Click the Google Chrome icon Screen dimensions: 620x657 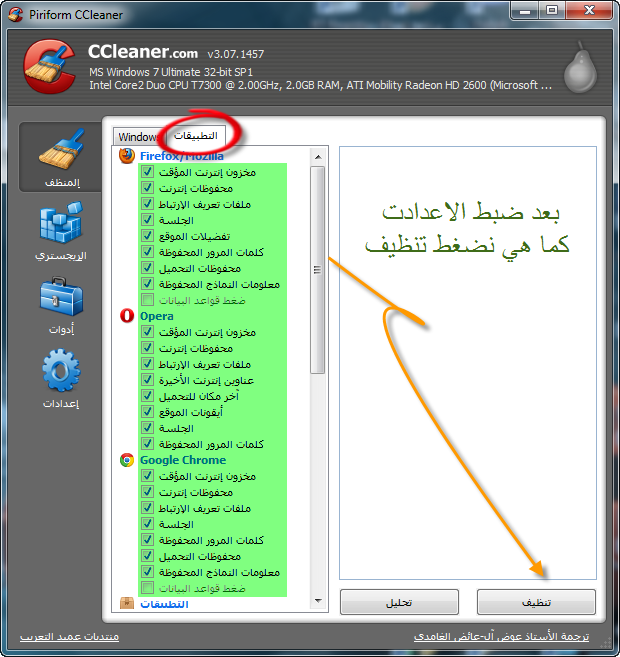coord(127,460)
